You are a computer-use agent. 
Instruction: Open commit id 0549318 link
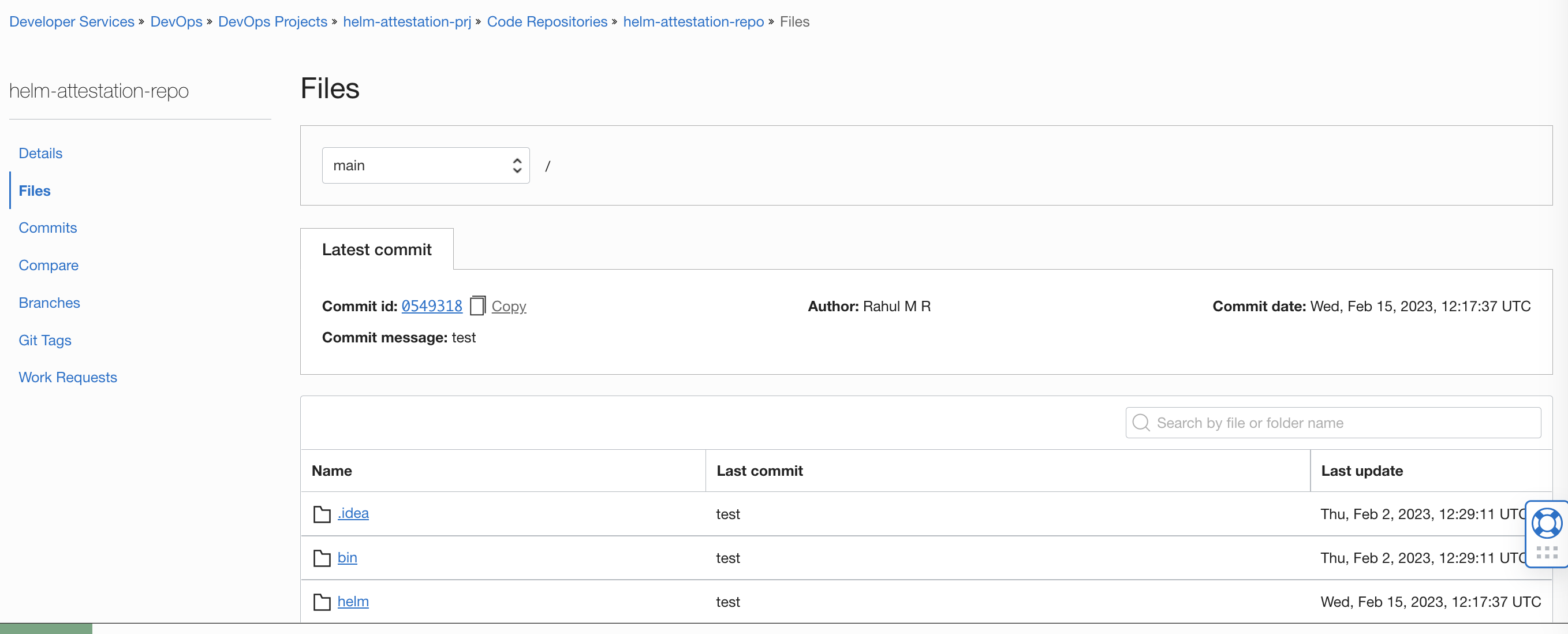[x=432, y=305]
